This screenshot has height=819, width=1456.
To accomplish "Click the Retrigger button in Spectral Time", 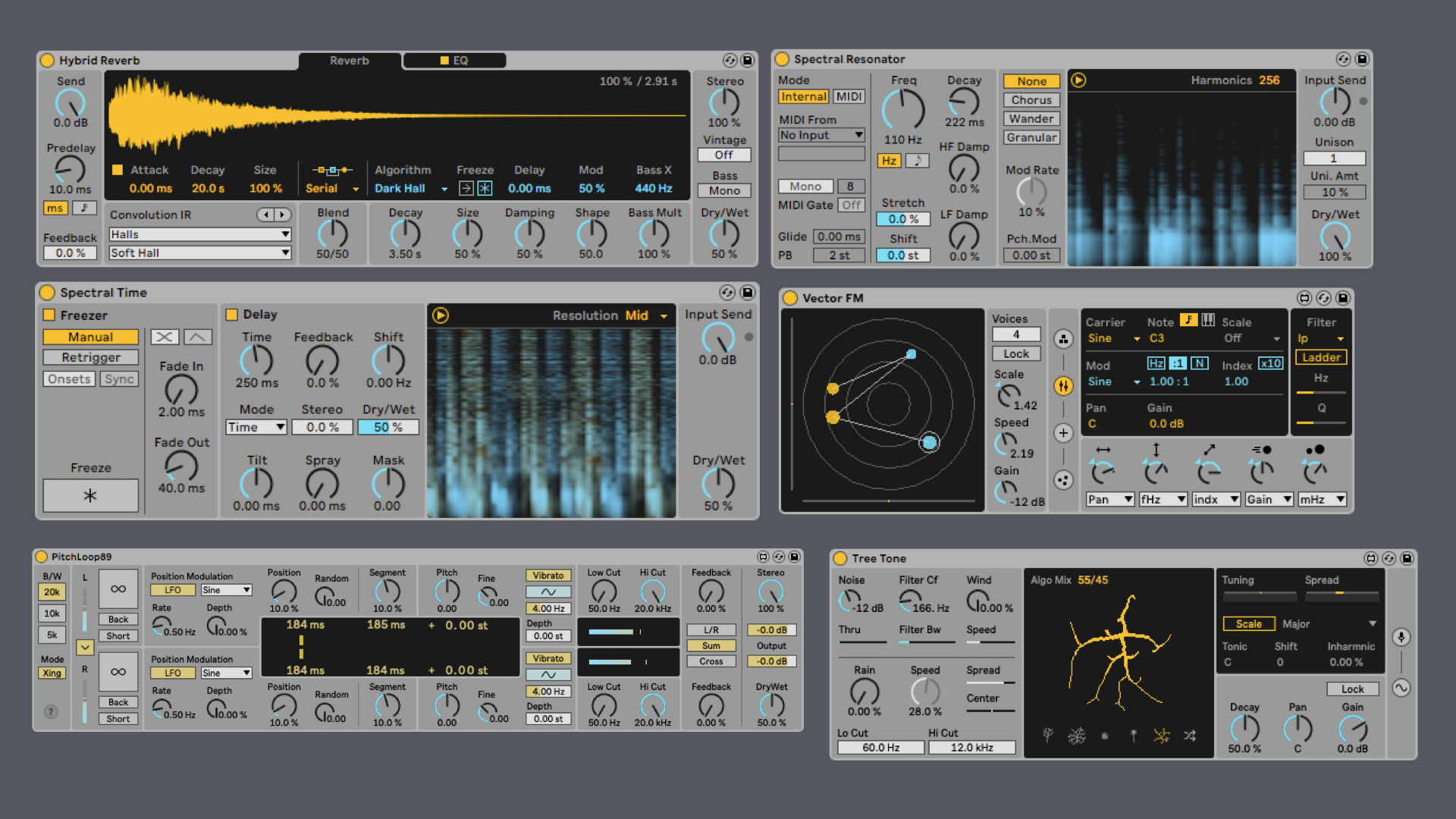I will [91, 357].
